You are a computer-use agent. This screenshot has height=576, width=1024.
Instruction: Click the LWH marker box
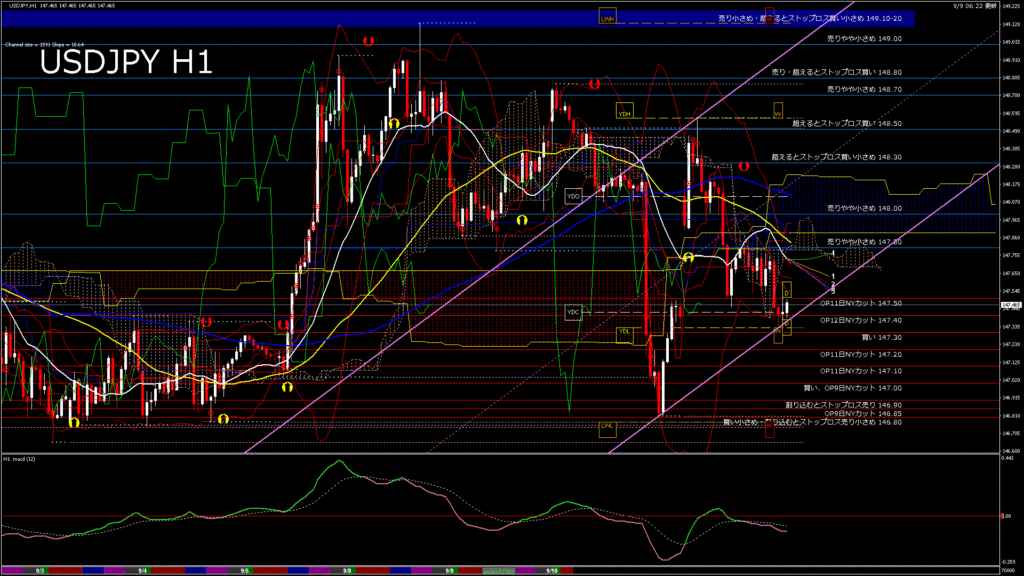coord(607,17)
